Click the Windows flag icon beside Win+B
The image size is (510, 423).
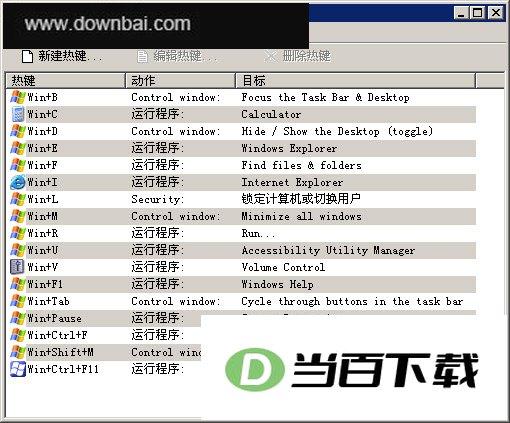pyautogui.click(x=18, y=97)
